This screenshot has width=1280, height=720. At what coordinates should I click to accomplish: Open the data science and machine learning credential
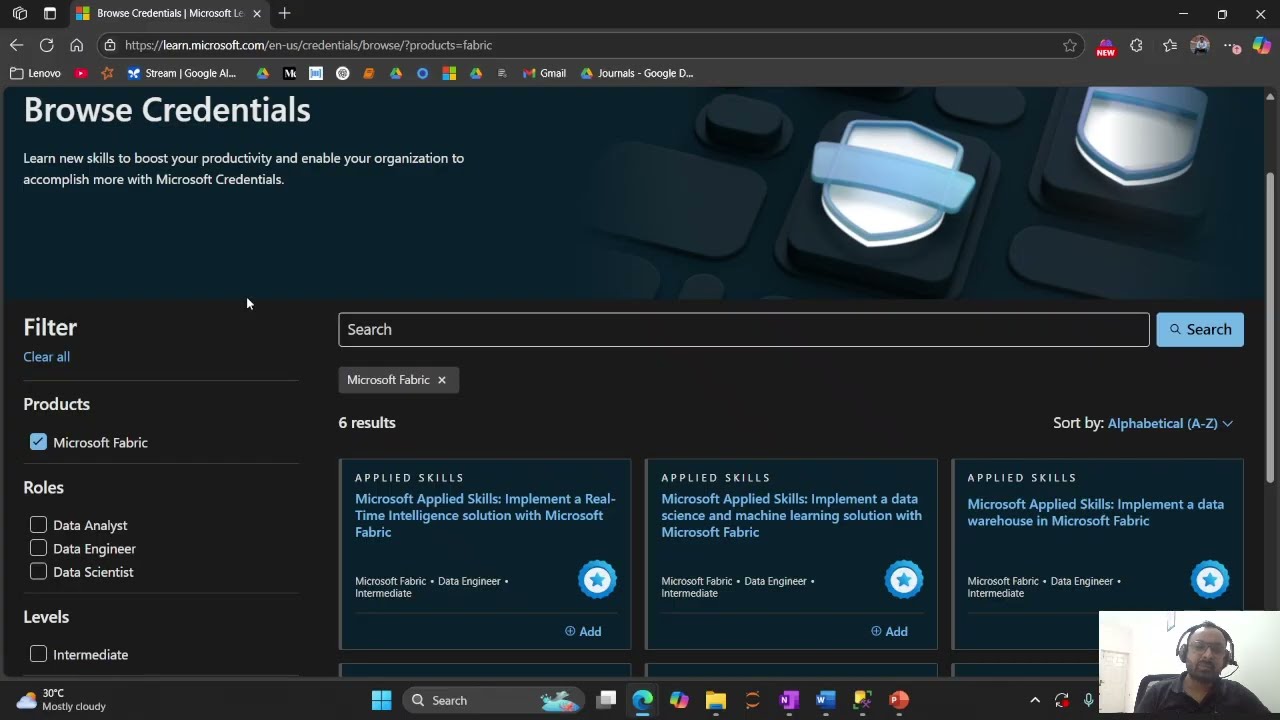point(791,515)
